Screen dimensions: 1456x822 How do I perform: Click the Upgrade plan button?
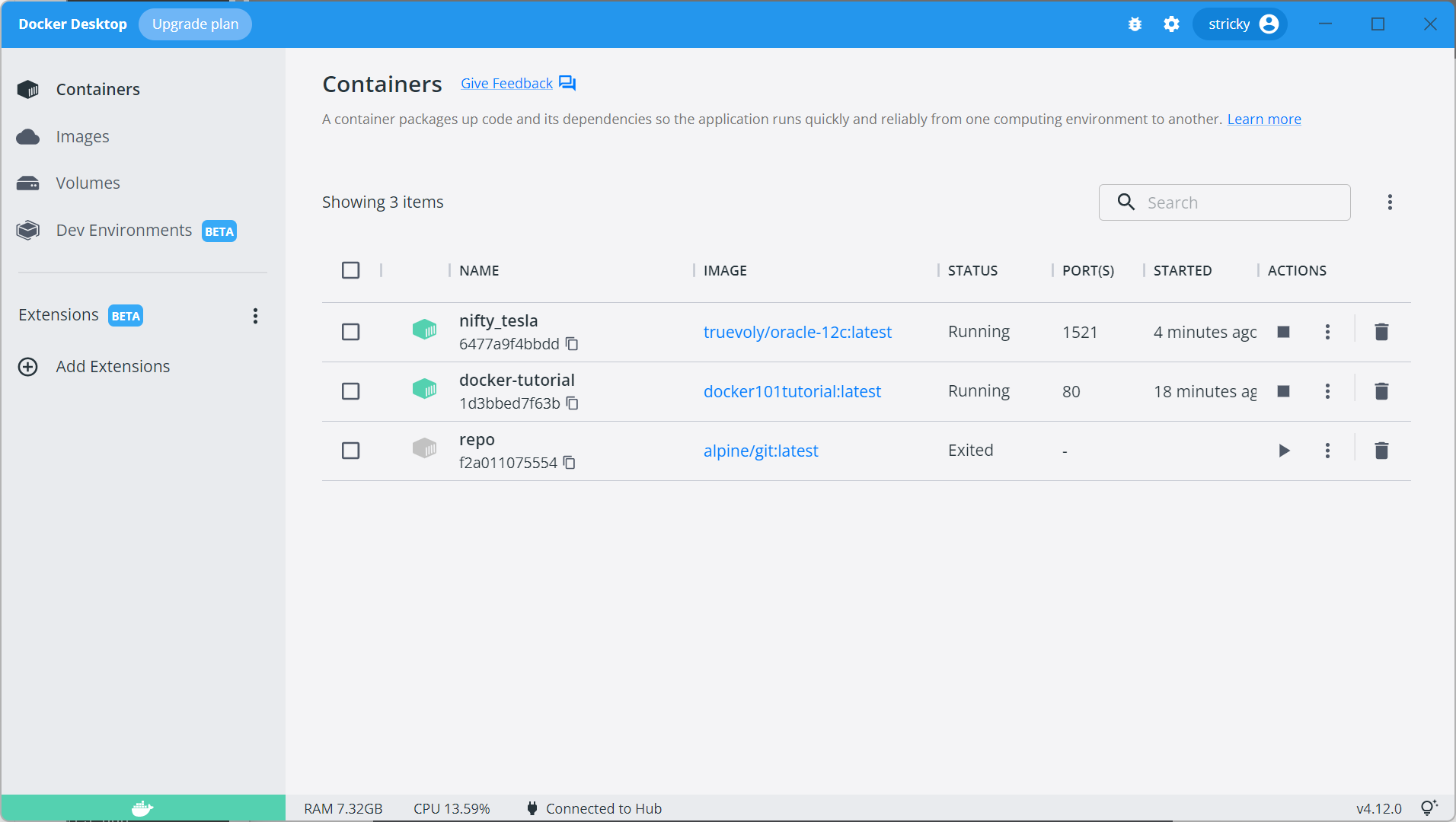click(195, 24)
